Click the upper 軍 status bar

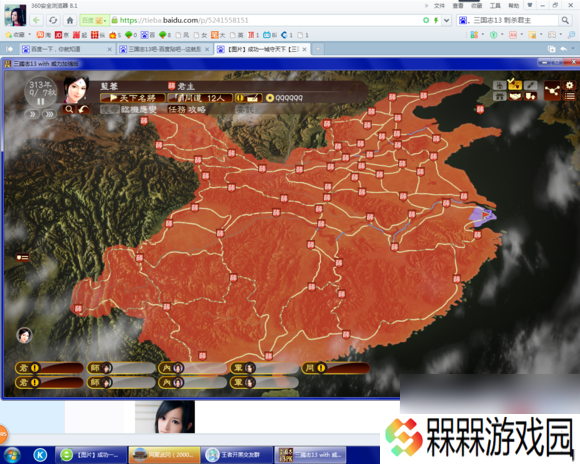264,368
